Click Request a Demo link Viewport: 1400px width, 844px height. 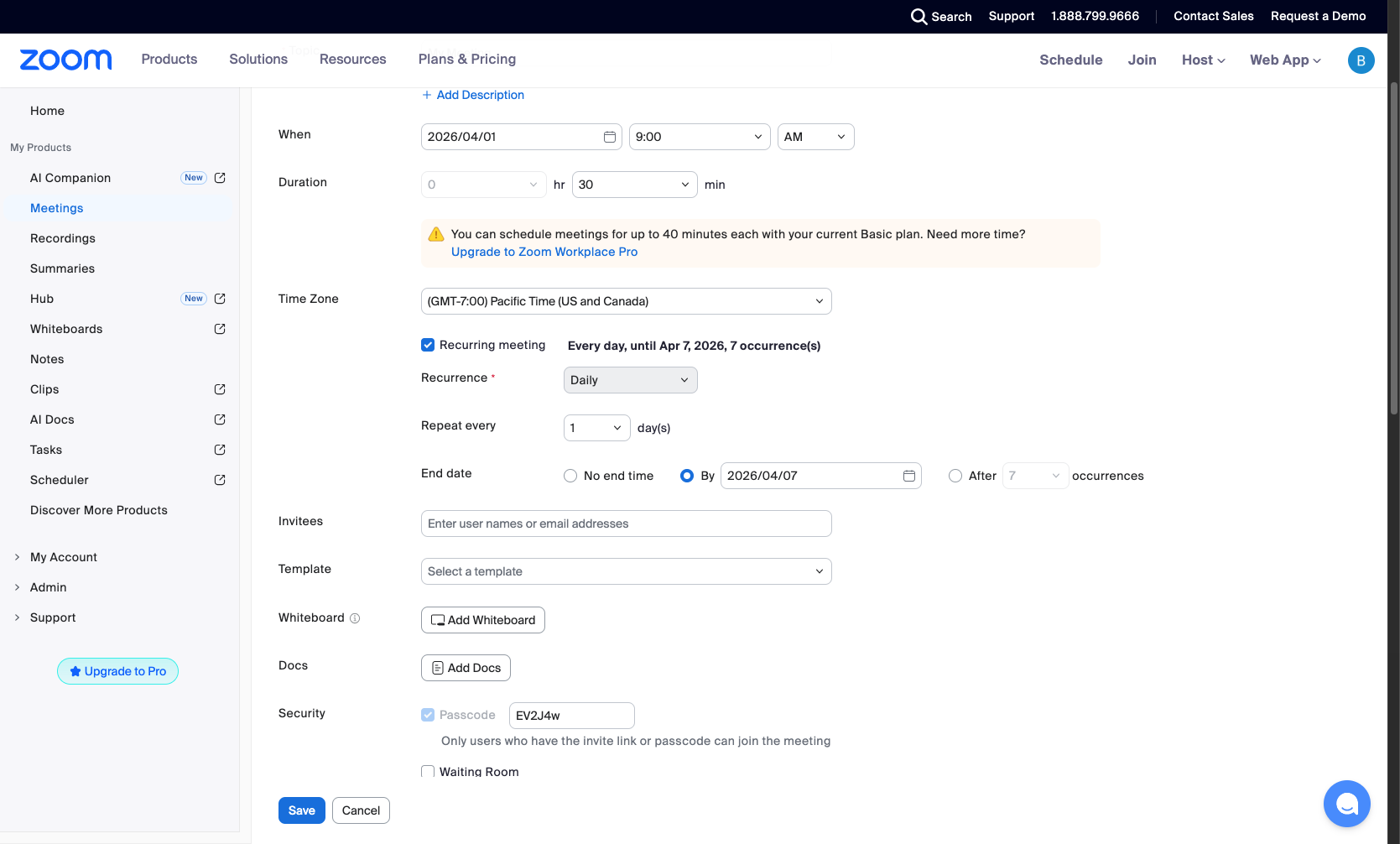(1318, 17)
